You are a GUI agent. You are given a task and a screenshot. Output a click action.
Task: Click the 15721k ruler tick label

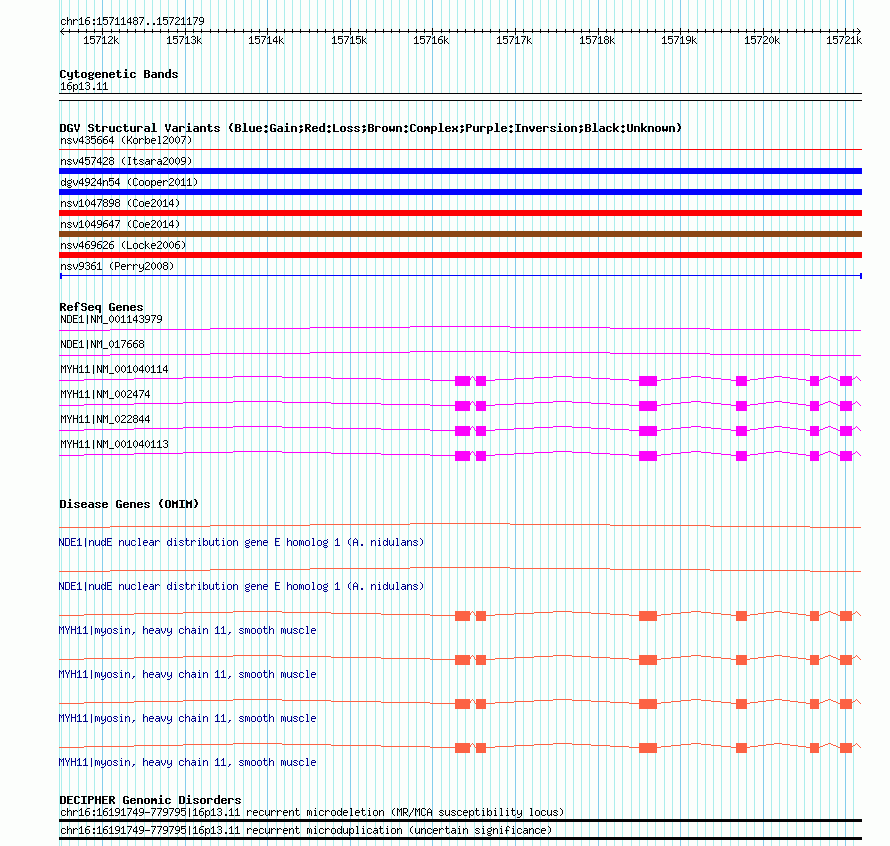(844, 40)
